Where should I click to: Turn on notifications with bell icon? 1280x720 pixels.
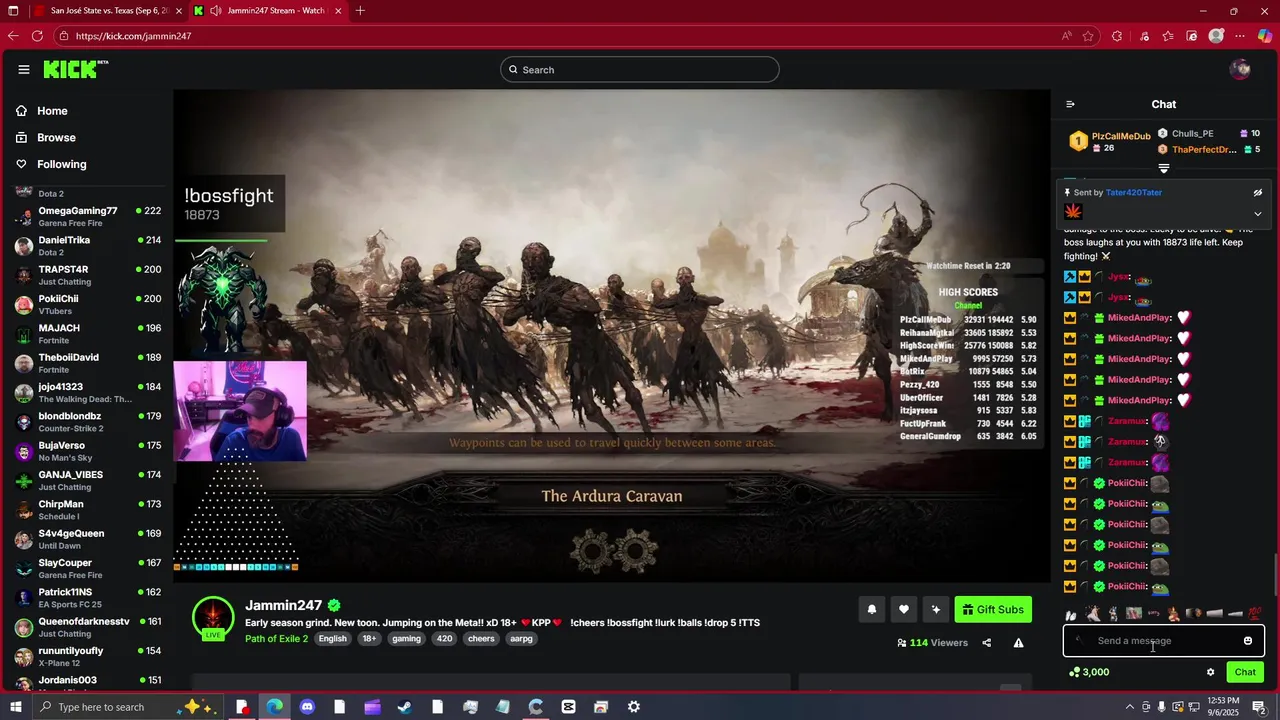pos(872,609)
